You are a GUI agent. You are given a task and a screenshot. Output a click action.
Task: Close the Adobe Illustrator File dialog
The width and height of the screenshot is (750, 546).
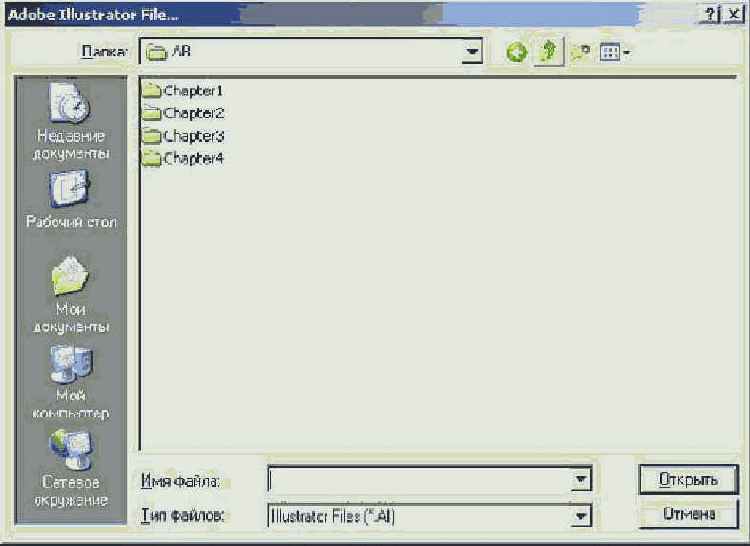pos(734,14)
